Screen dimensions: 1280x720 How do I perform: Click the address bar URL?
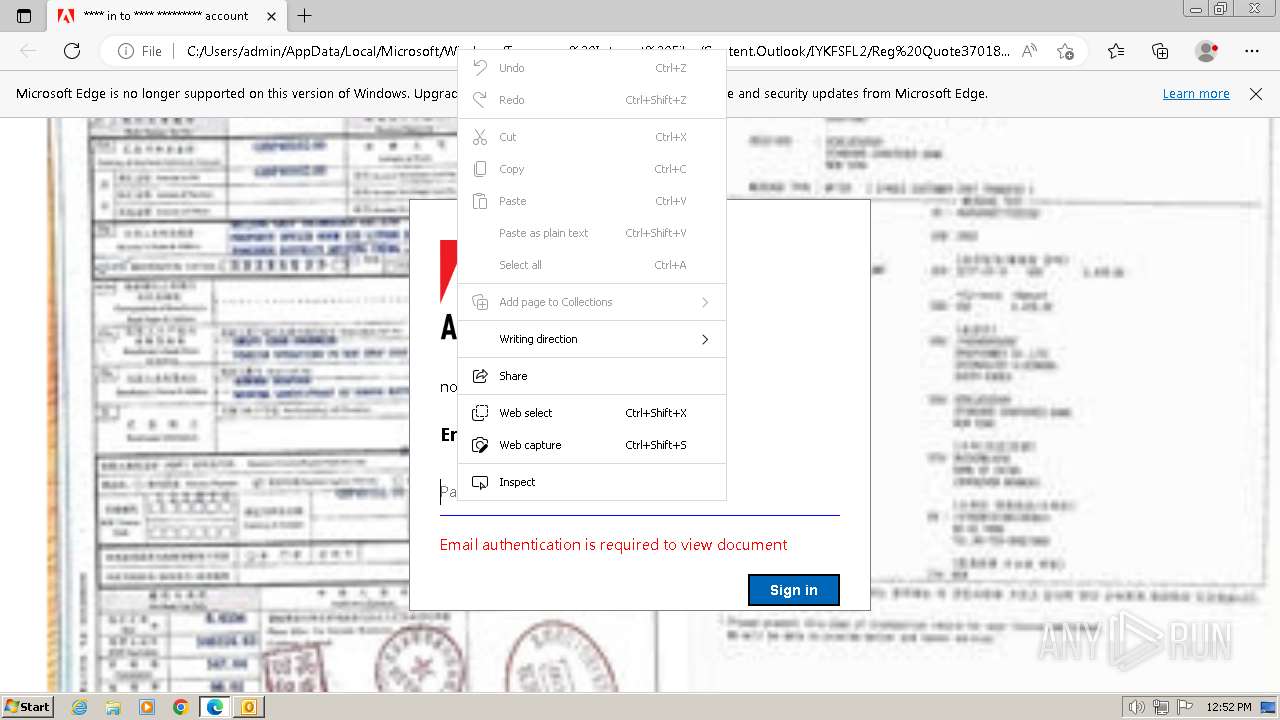coord(598,51)
